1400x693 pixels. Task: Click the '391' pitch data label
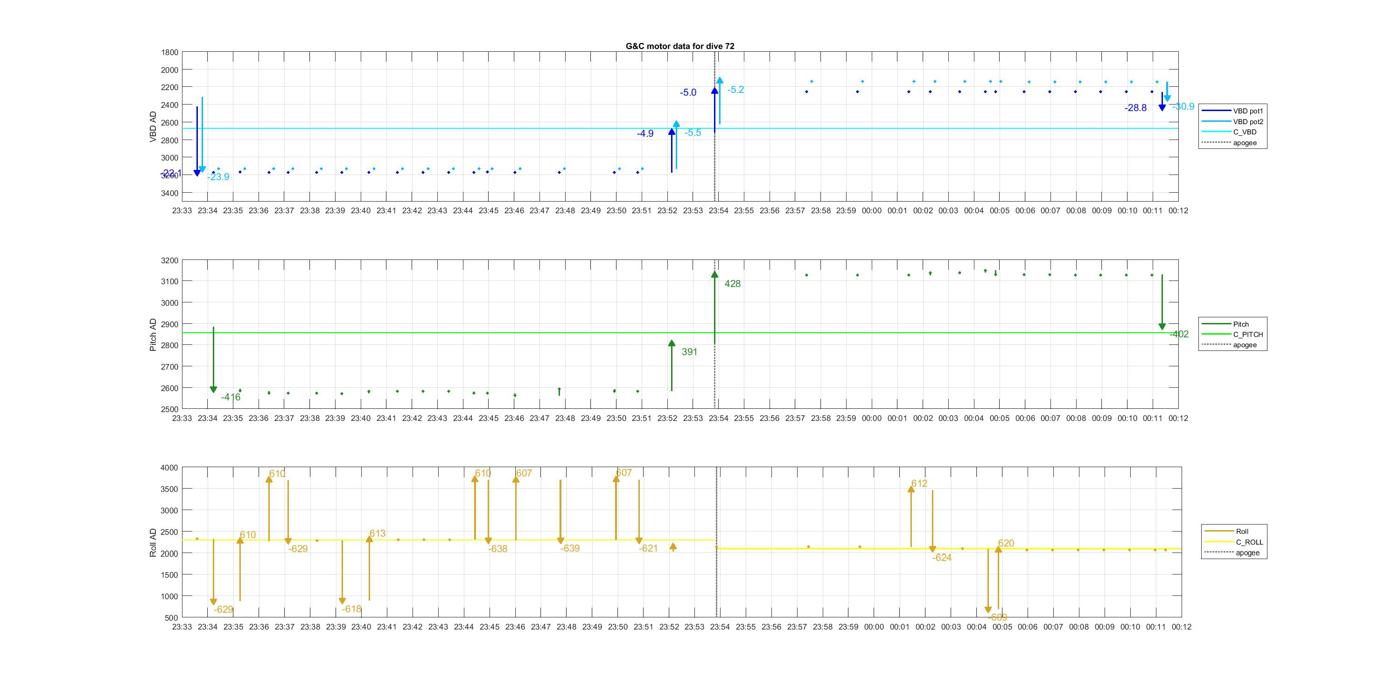tap(690, 352)
